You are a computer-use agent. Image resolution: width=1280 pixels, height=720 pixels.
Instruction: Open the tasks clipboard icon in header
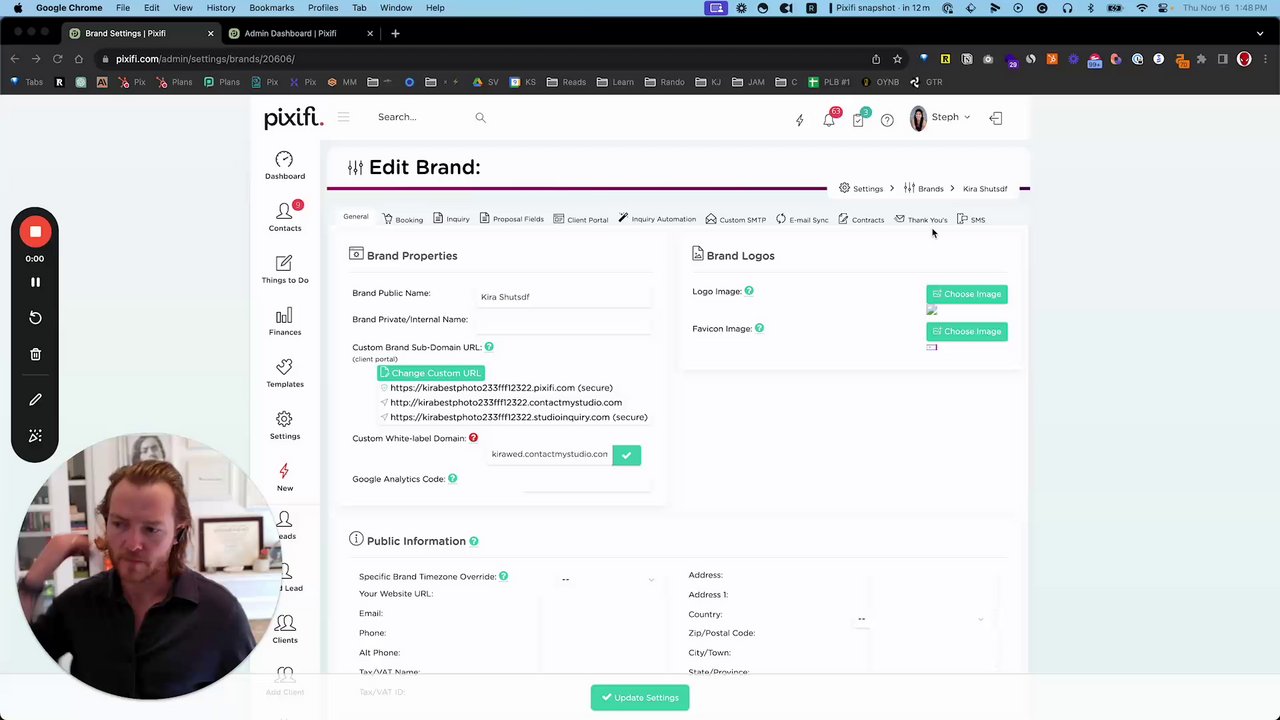click(858, 119)
